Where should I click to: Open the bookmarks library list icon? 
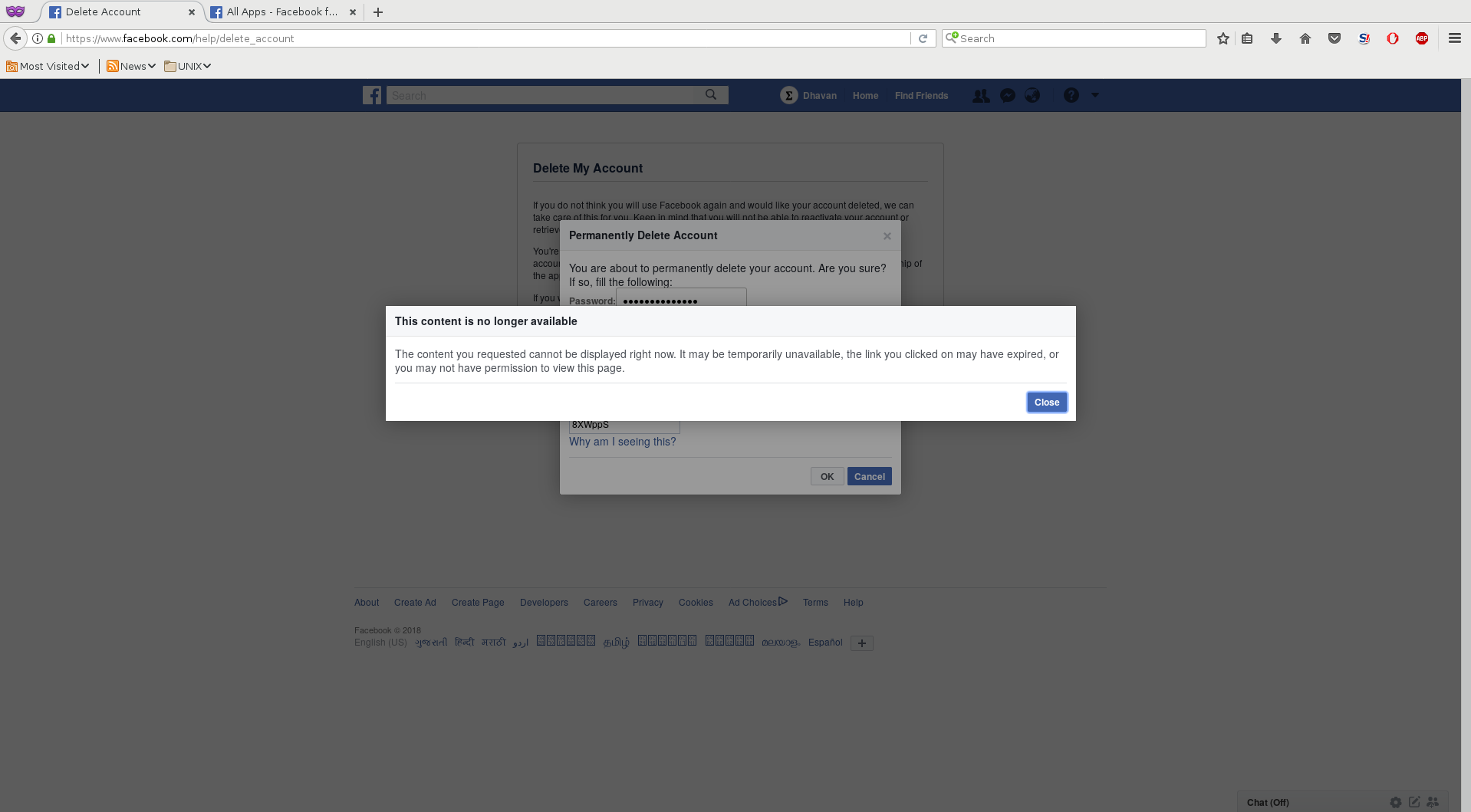point(1247,38)
